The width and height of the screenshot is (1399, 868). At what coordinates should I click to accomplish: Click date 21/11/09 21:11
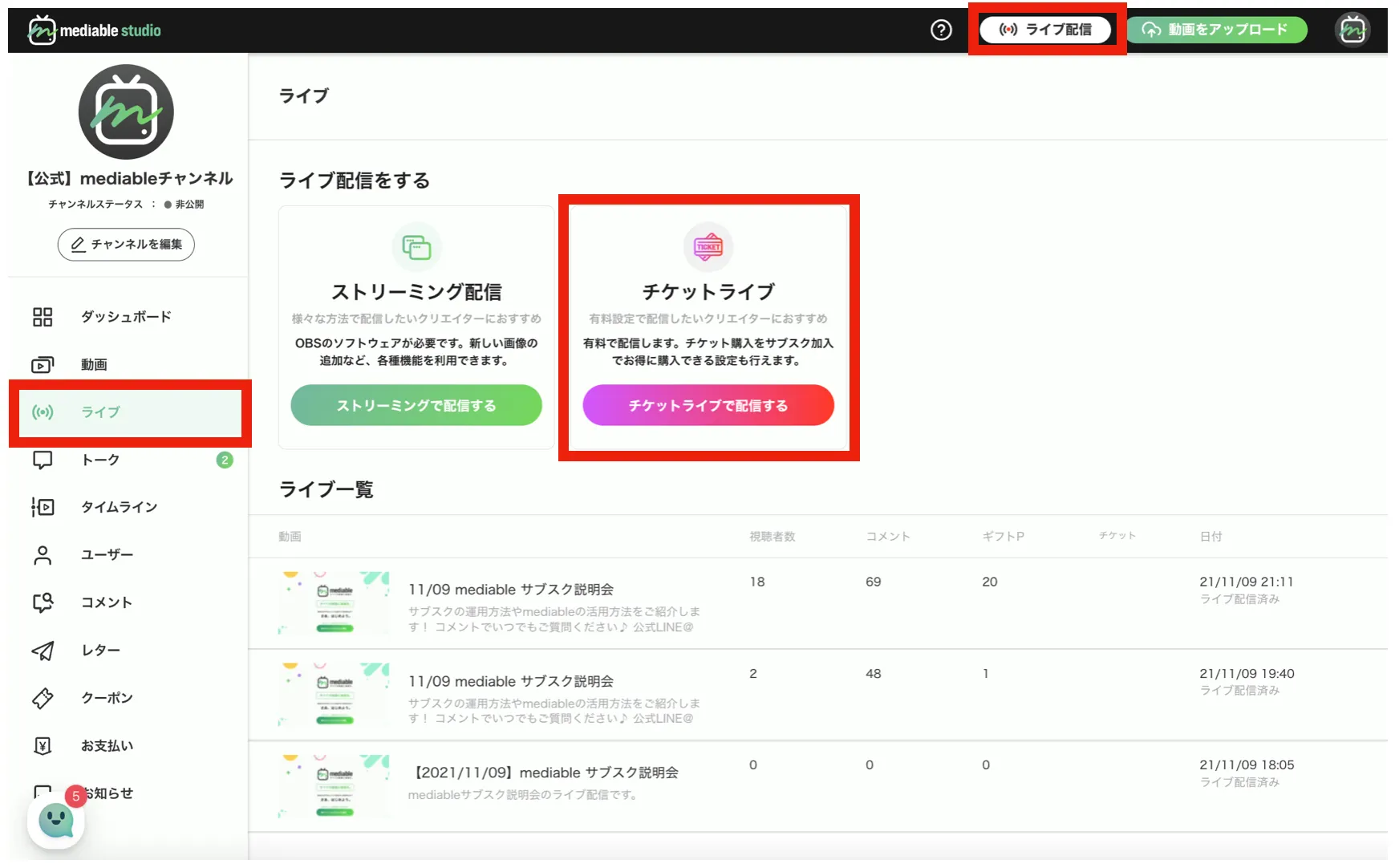(x=1247, y=582)
